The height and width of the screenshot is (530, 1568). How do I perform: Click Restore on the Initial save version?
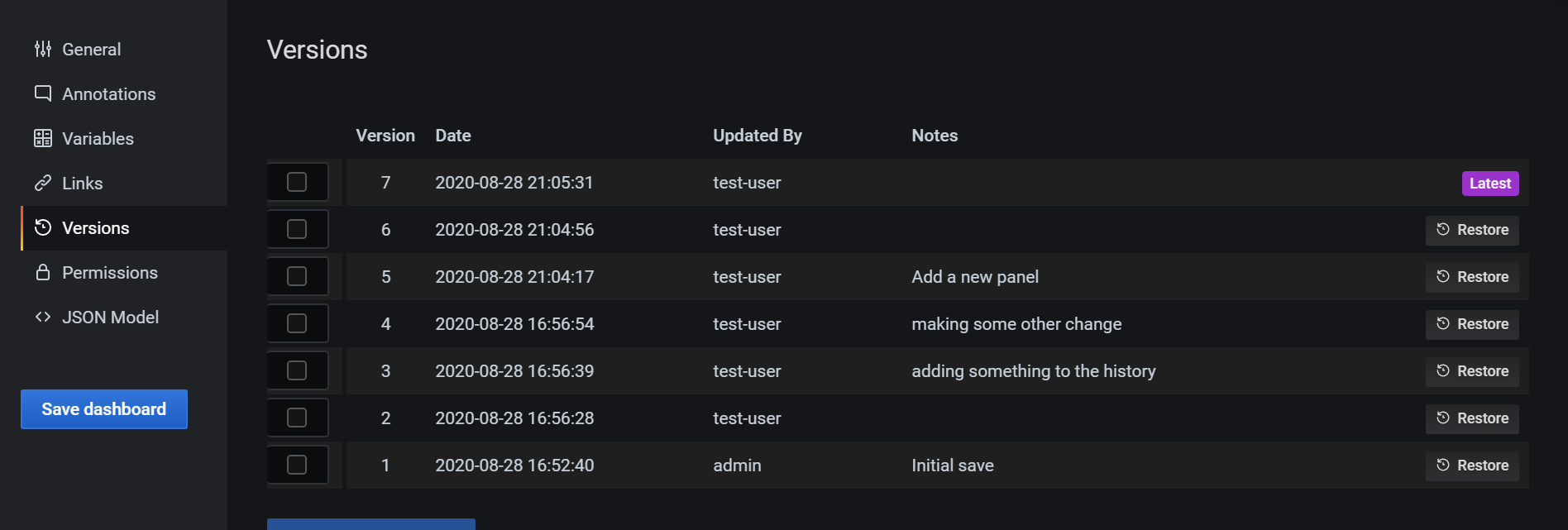1471,465
